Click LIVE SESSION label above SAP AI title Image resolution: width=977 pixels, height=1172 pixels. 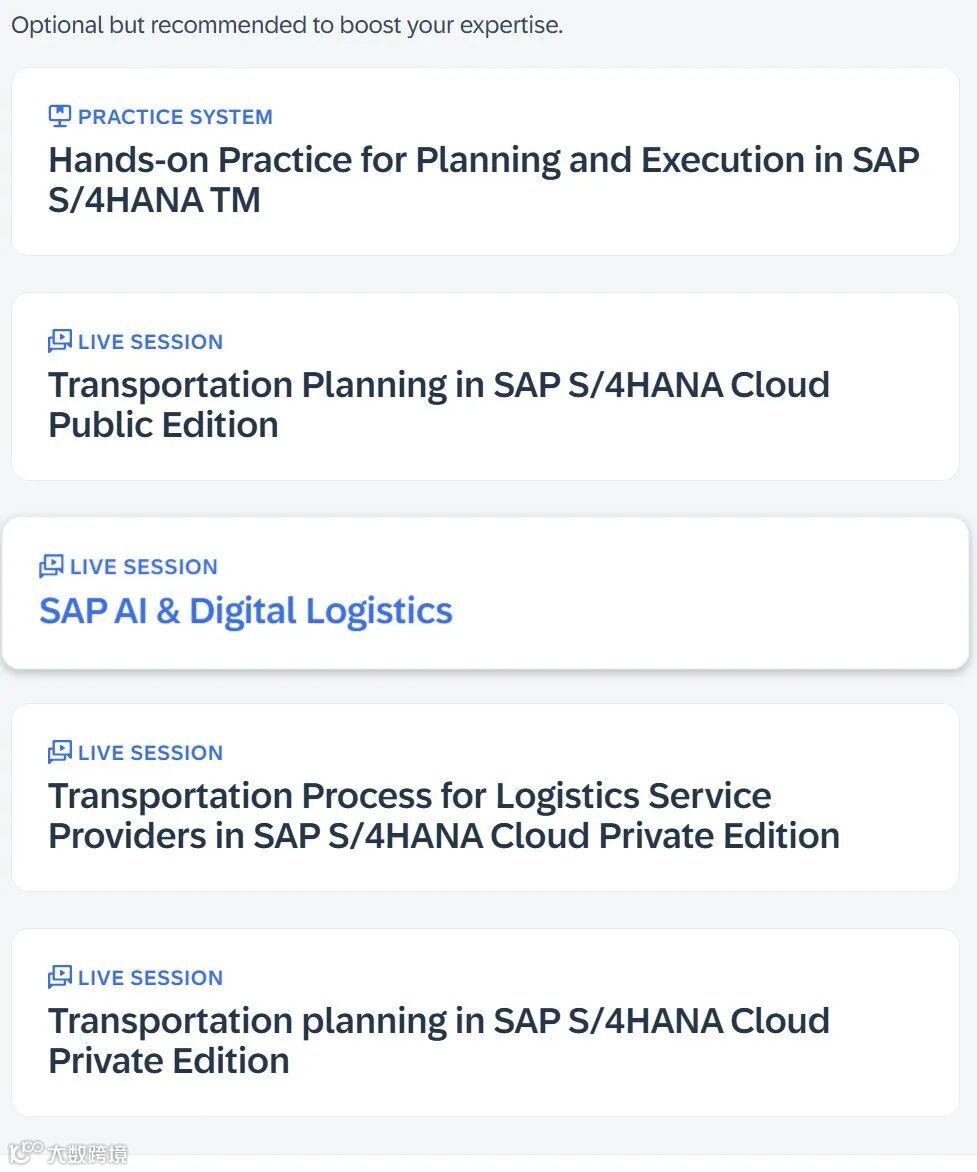pyautogui.click(x=143, y=567)
